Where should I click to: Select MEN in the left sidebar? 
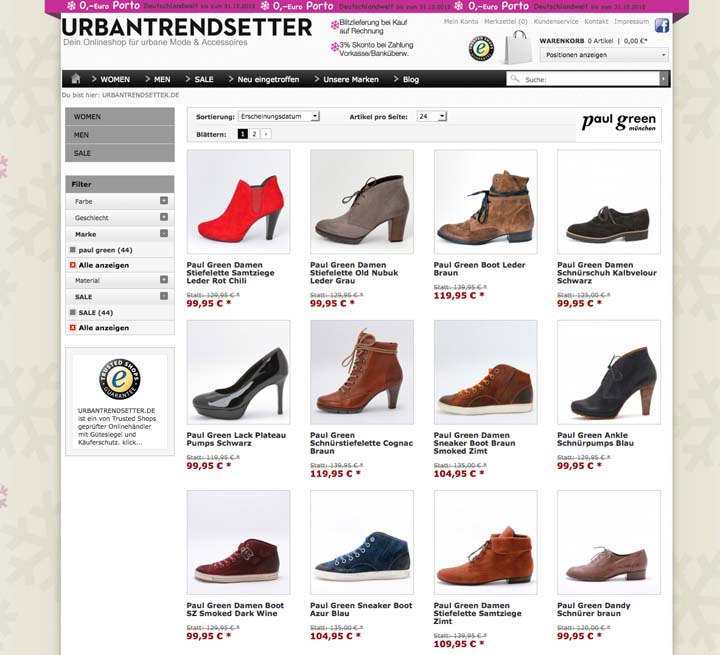(x=120, y=135)
